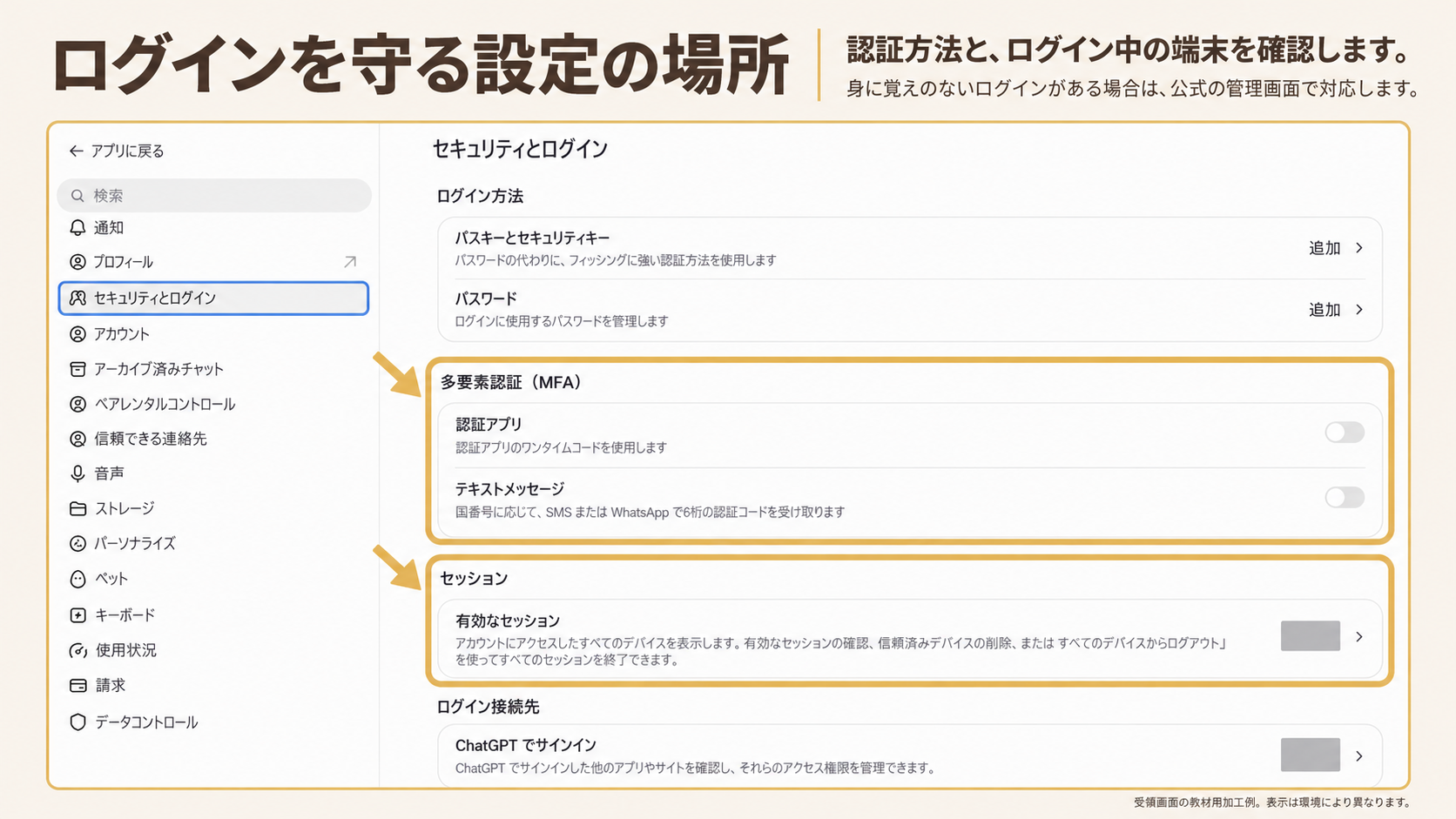Open the external link arrow on プロフィール row
Viewport: 1456px width, 819px height.
pos(350,262)
